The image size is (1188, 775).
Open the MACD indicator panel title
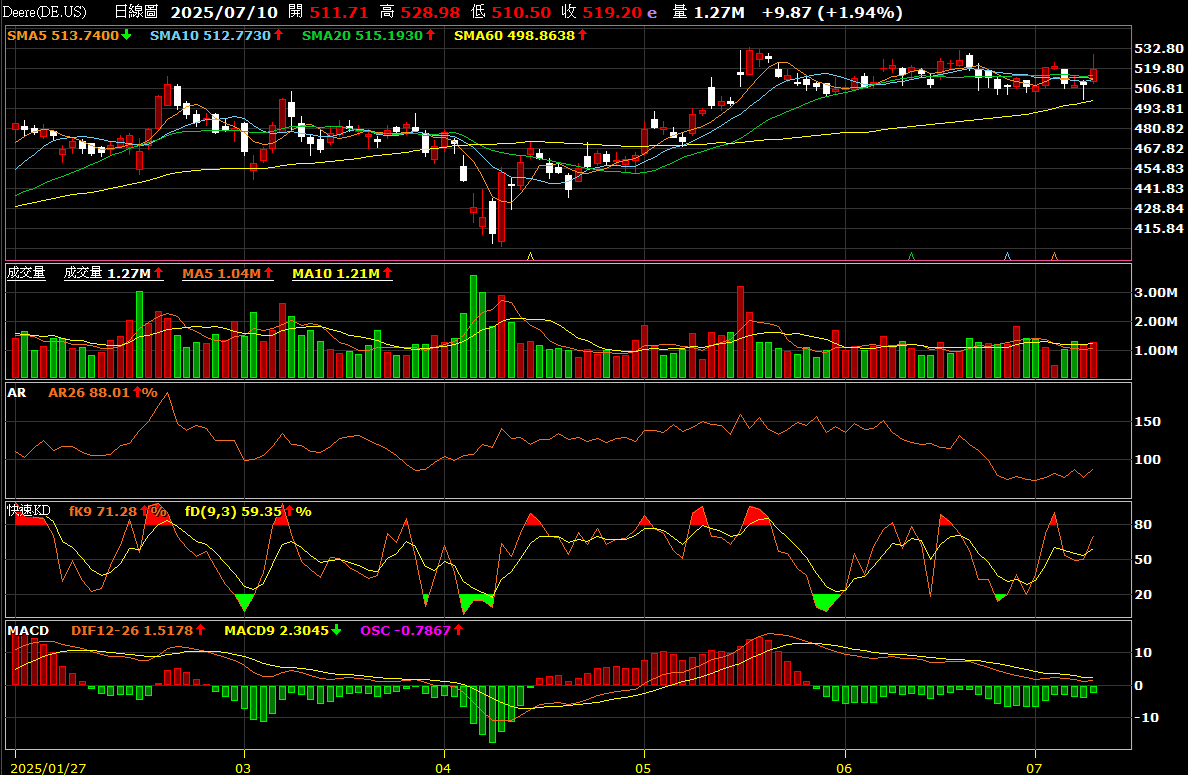click(28, 630)
